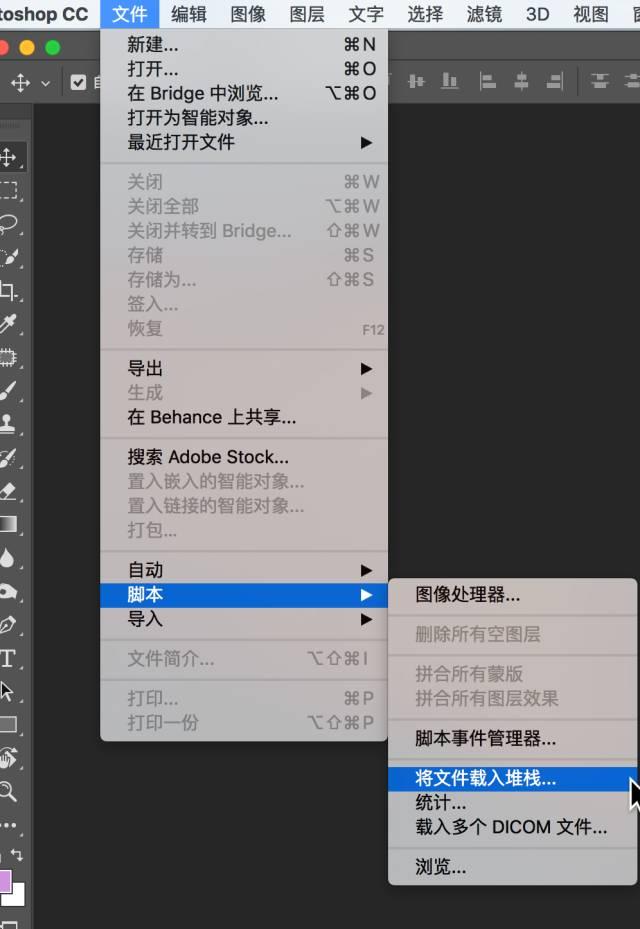This screenshot has height=929, width=640.
Task: Open the Photoshop CC application menu
Action: (x=44, y=14)
